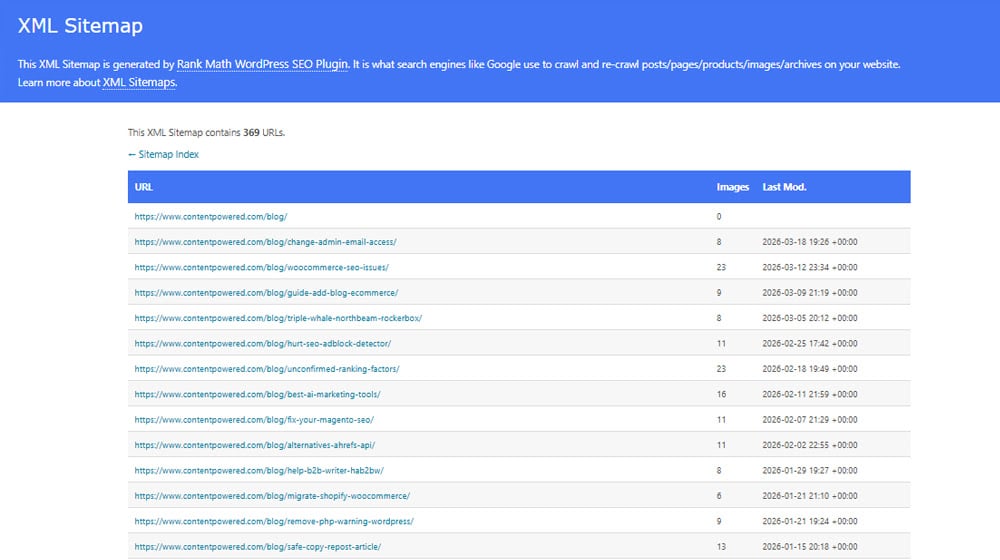Click the '369' URL count text
Image resolution: width=1000 pixels, height=560 pixels.
click(x=251, y=133)
